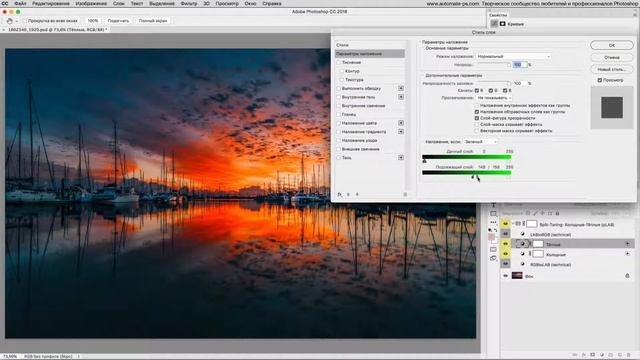Click the Quick Mask mode icon
The height and width of the screenshot is (360, 640).
coord(493,249)
